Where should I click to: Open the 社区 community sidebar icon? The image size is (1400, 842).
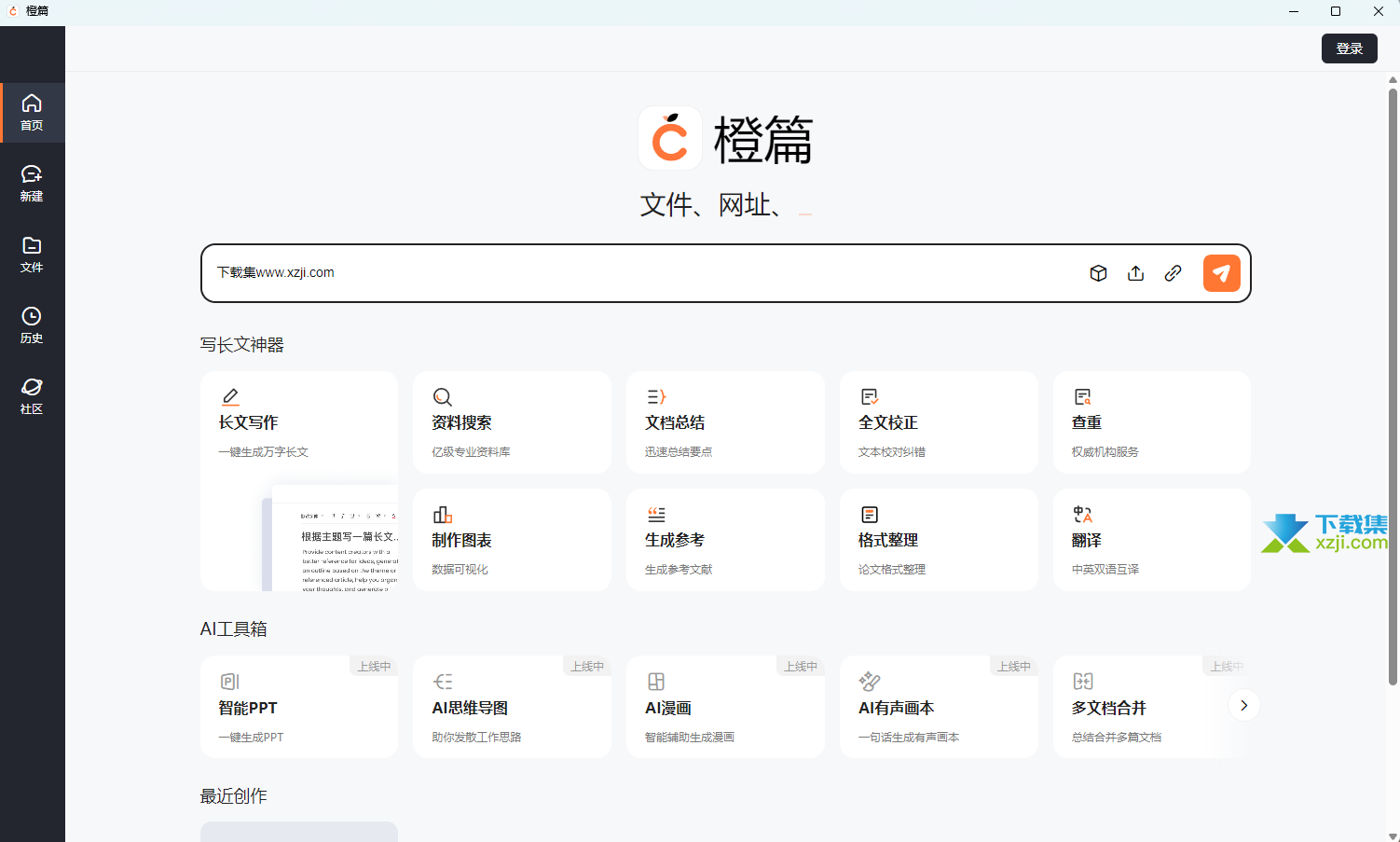[x=32, y=395]
